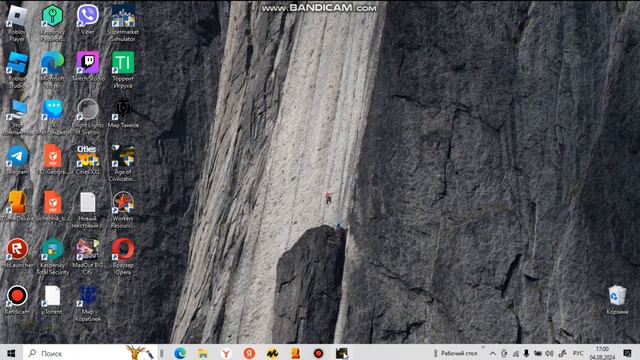
Task: Open the VK Мессенджер shortcut
Action: point(52,117)
